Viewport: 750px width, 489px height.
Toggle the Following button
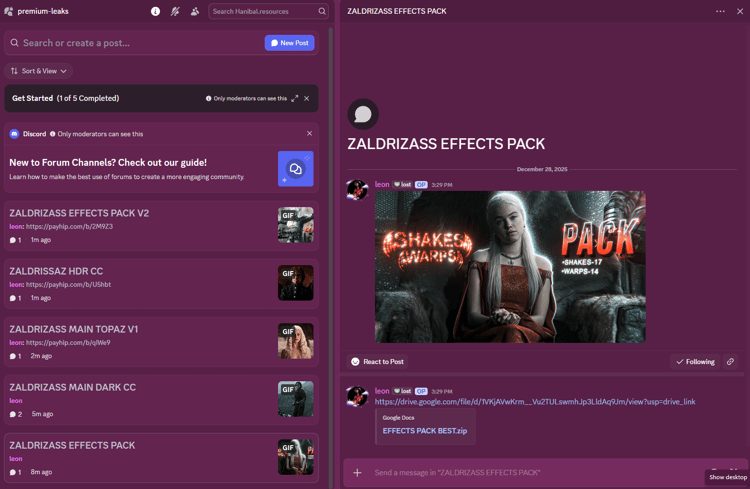695,362
